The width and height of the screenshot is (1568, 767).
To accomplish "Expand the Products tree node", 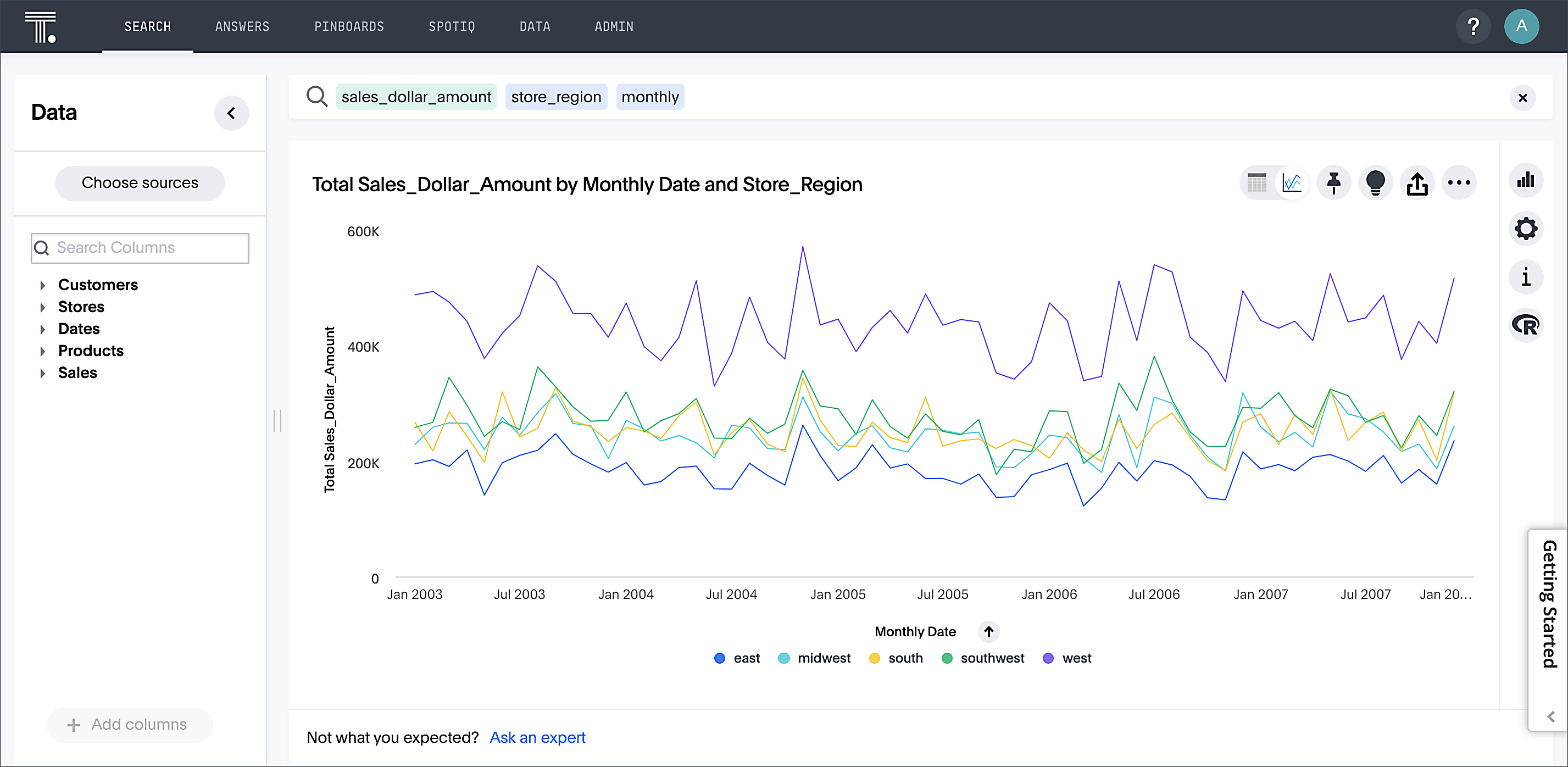I will (42, 351).
